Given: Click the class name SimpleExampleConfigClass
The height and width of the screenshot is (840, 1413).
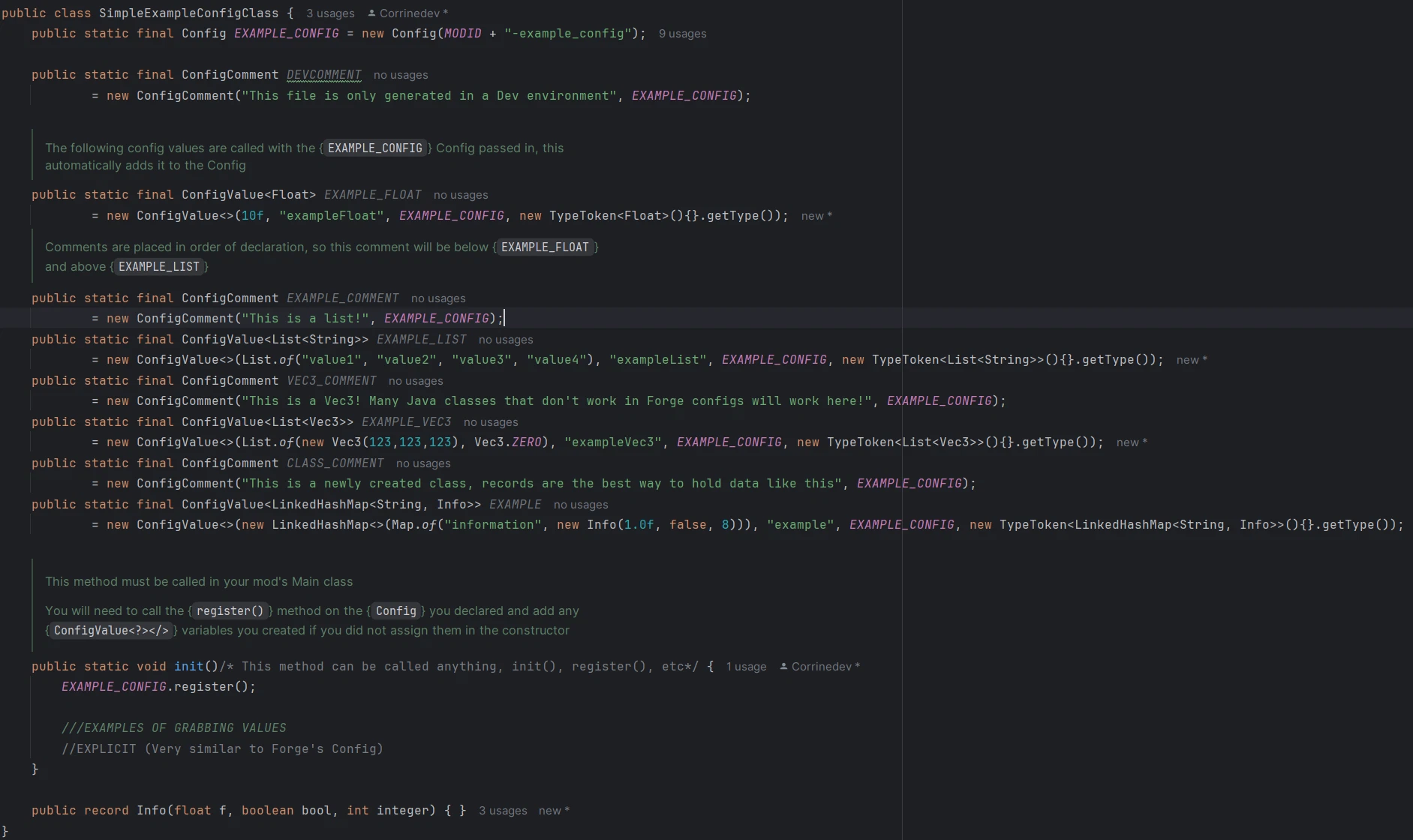Looking at the screenshot, I should click(188, 13).
